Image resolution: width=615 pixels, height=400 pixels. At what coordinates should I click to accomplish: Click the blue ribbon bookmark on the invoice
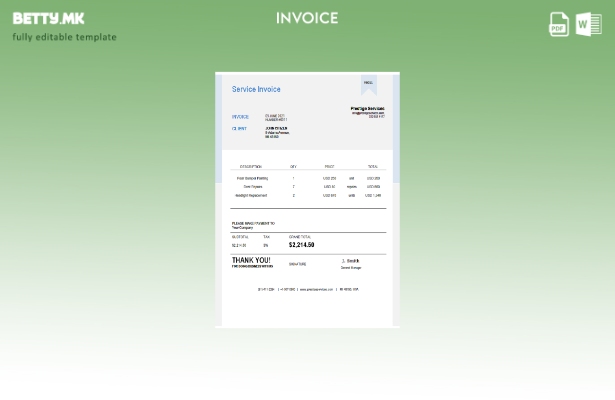coord(368,85)
